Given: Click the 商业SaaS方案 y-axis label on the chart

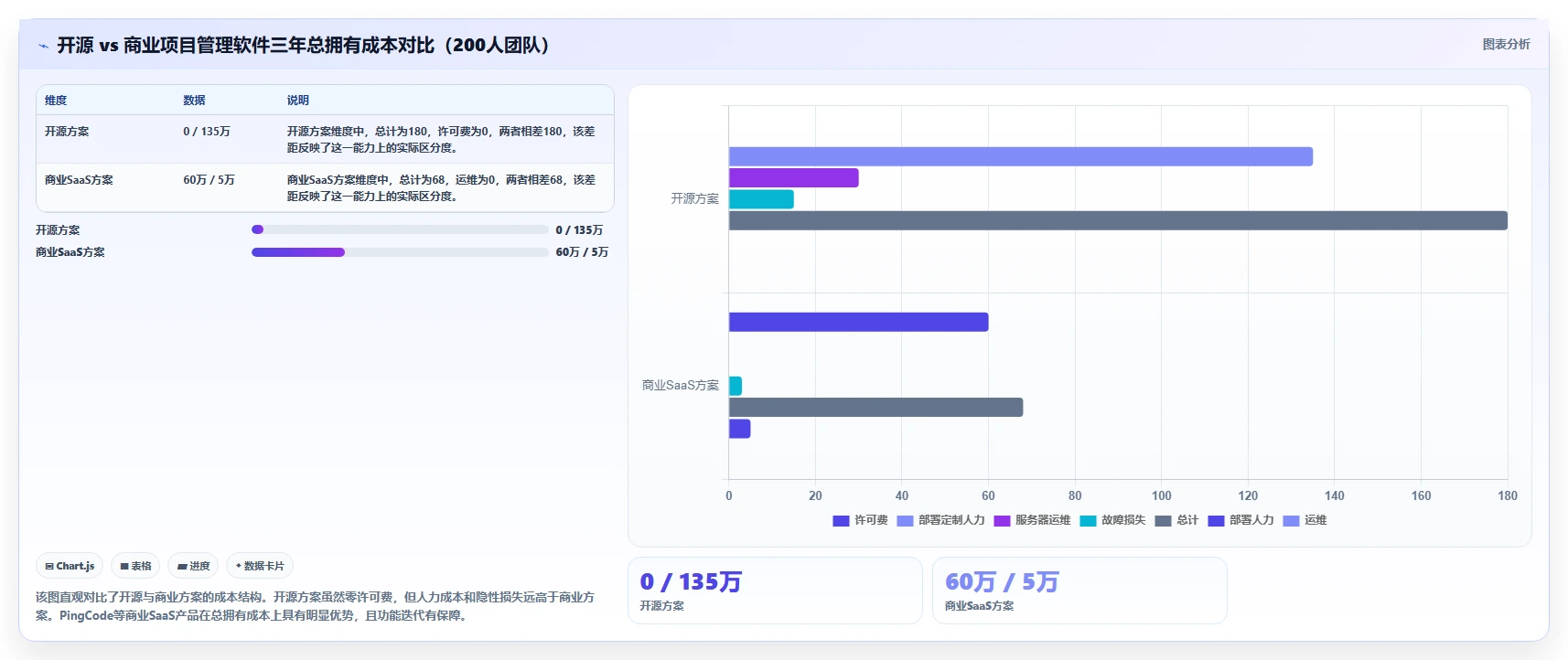Looking at the screenshot, I should [681, 386].
